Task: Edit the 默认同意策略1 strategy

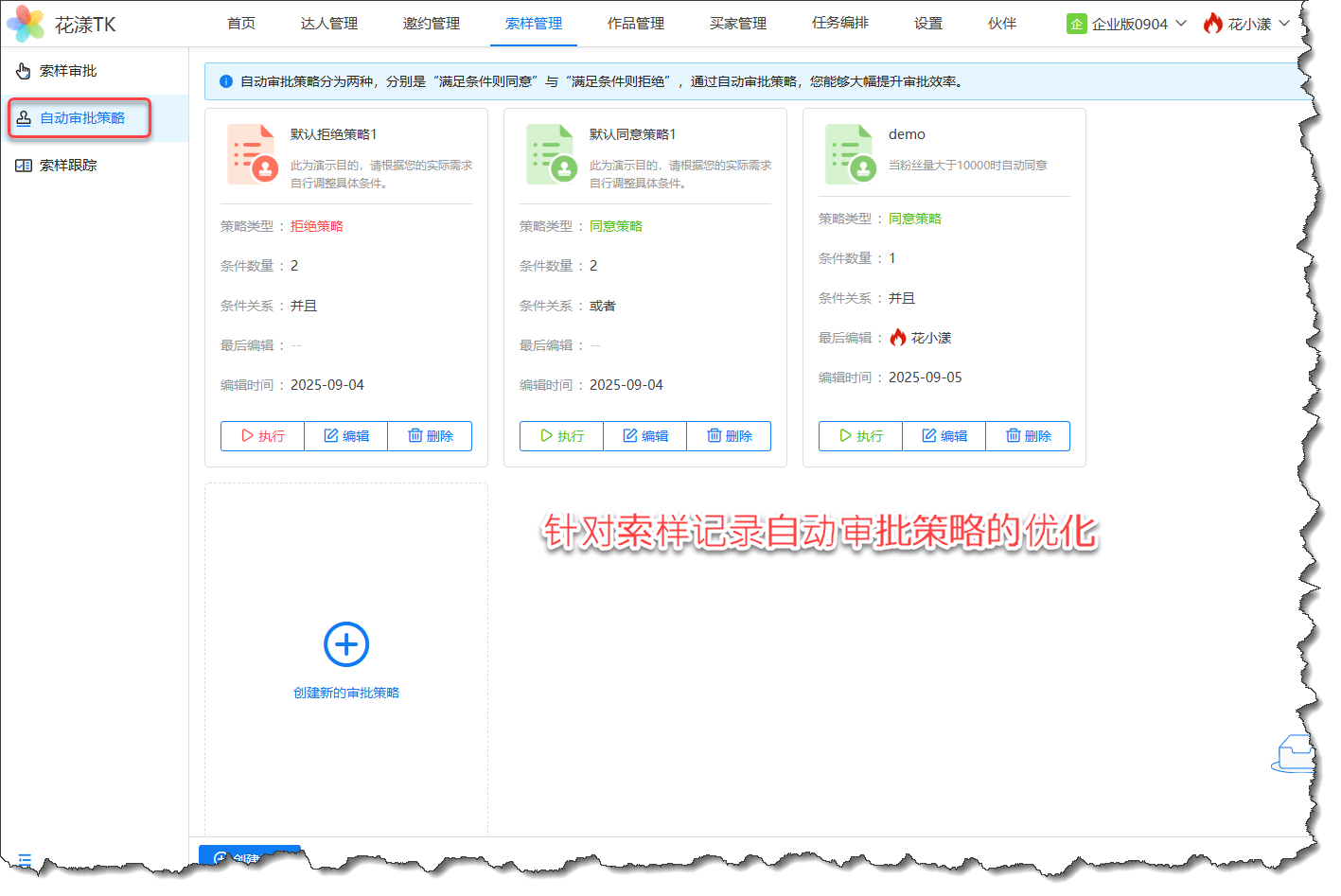Action: (644, 436)
